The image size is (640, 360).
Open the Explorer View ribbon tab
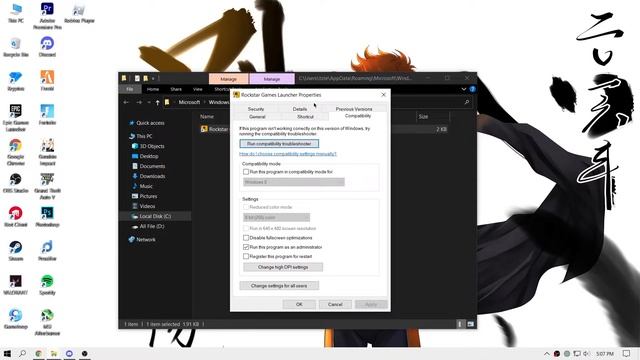198,89
